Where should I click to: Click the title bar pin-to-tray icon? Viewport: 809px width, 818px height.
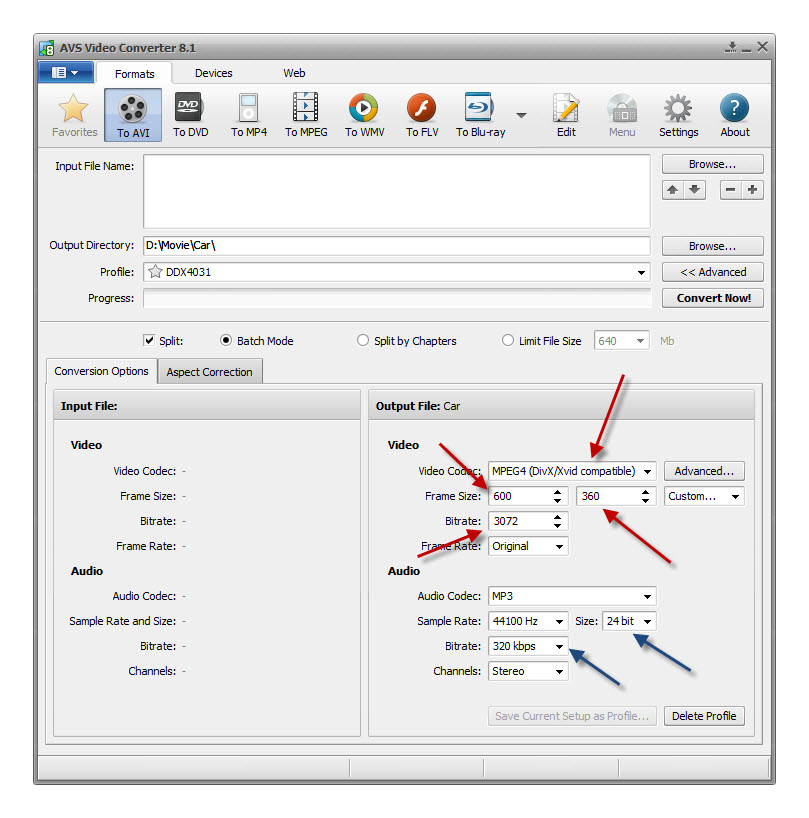point(731,47)
